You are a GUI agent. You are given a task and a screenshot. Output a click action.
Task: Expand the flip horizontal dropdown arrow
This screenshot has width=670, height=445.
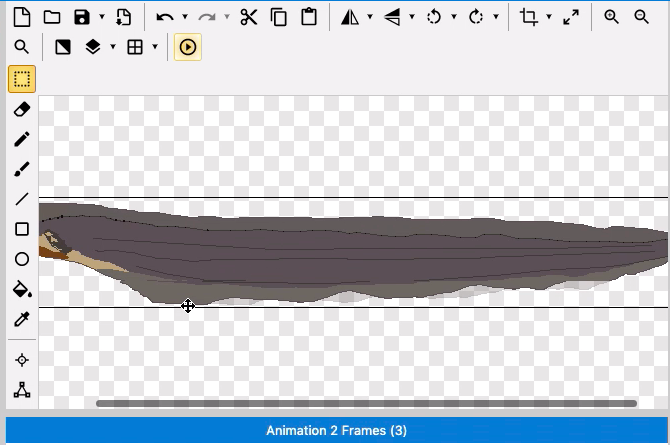click(370, 17)
